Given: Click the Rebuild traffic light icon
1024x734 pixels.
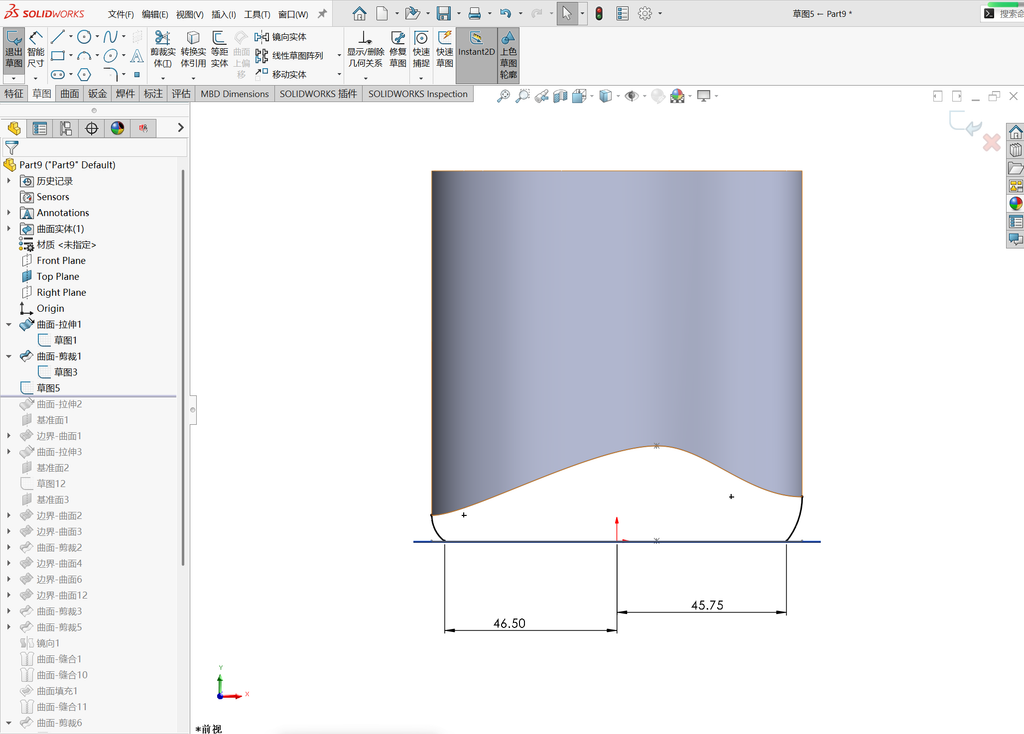Looking at the screenshot, I should tap(599, 13).
